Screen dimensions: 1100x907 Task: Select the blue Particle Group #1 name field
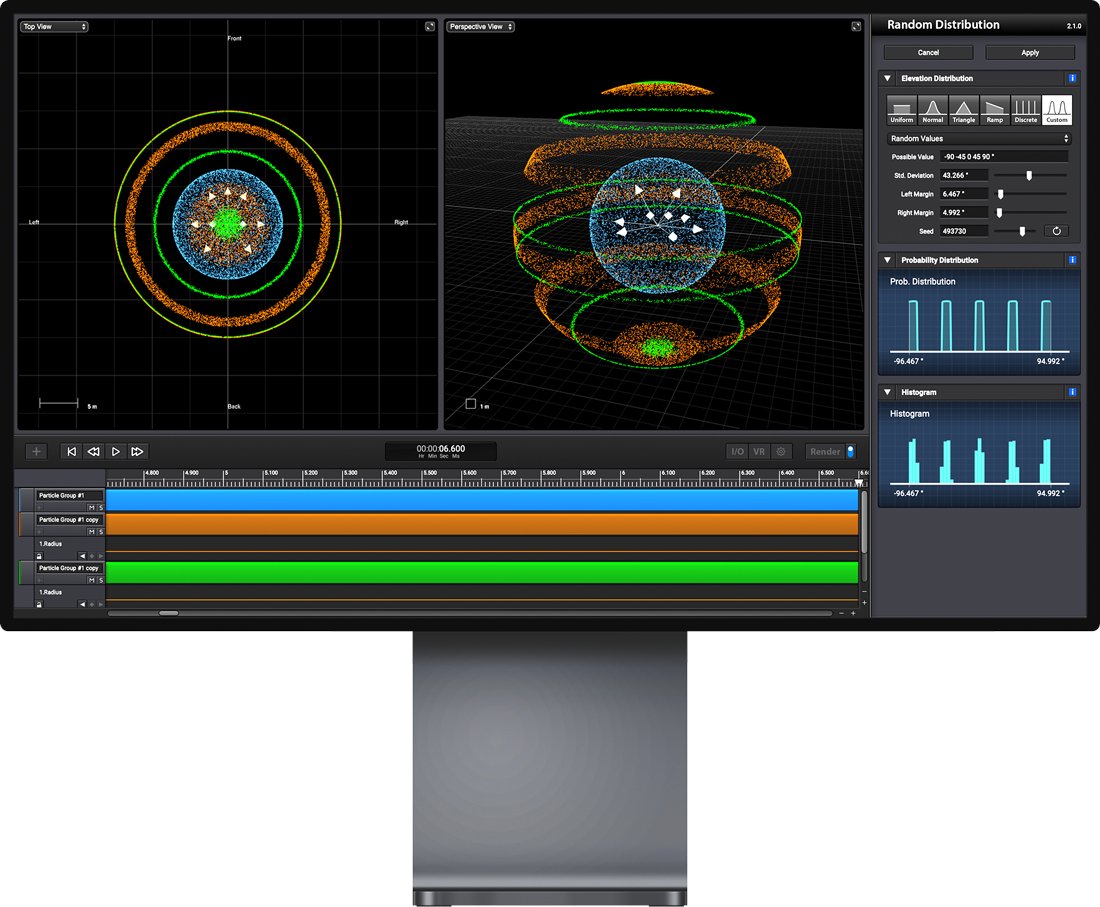click(69, 495)
